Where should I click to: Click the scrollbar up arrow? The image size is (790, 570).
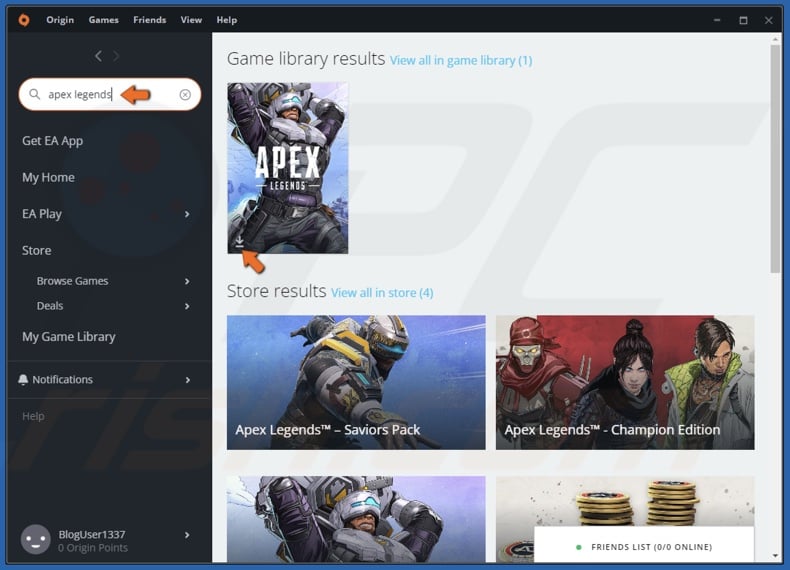[775, 39]
